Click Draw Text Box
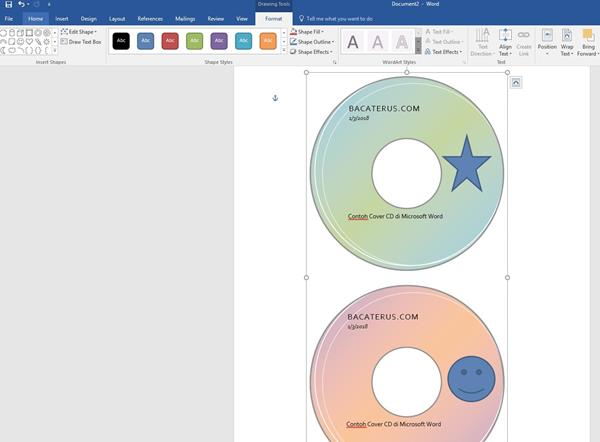 point(81,42)
